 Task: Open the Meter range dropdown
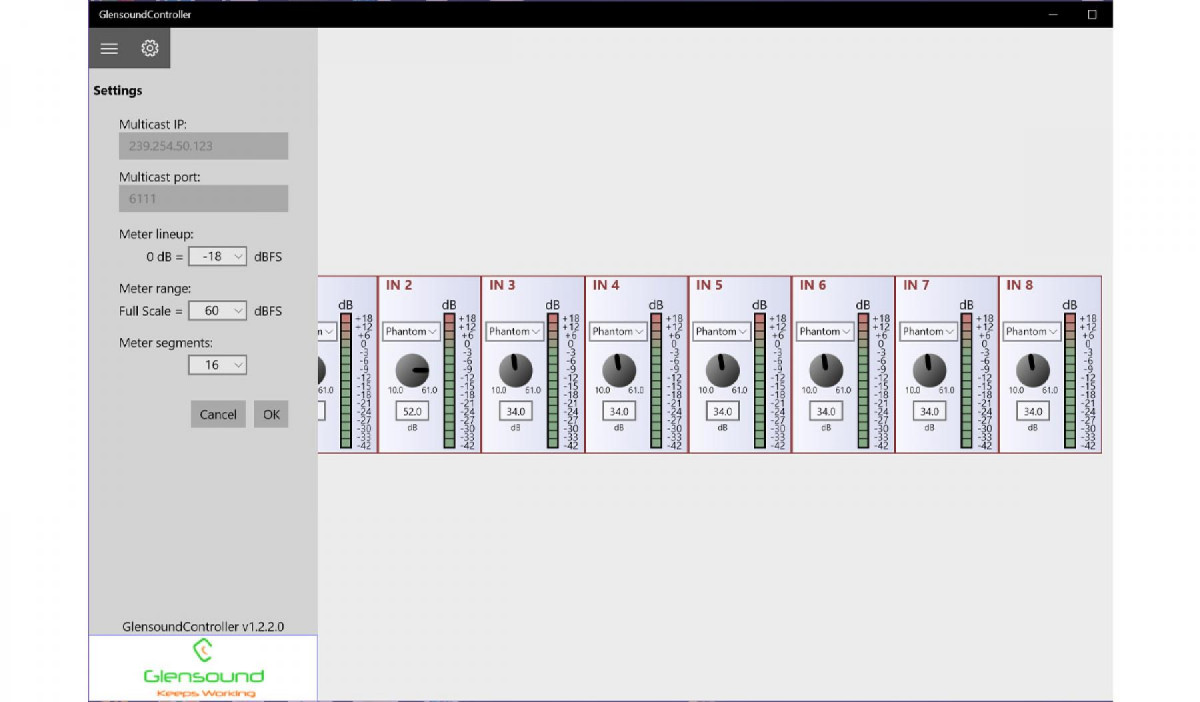coord(217,311)
